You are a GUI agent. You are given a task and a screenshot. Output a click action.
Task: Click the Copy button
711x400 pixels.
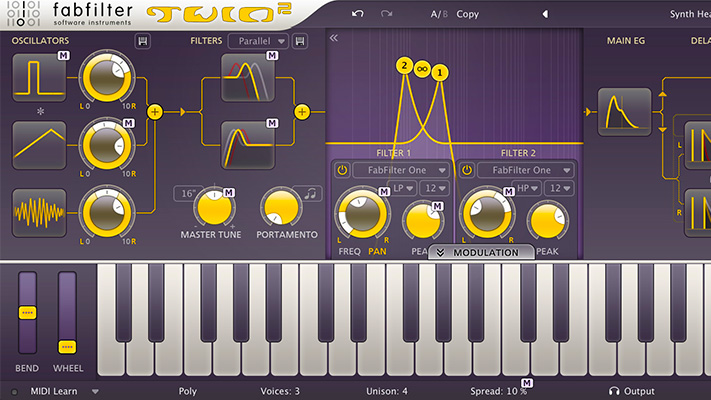point(468,14)
